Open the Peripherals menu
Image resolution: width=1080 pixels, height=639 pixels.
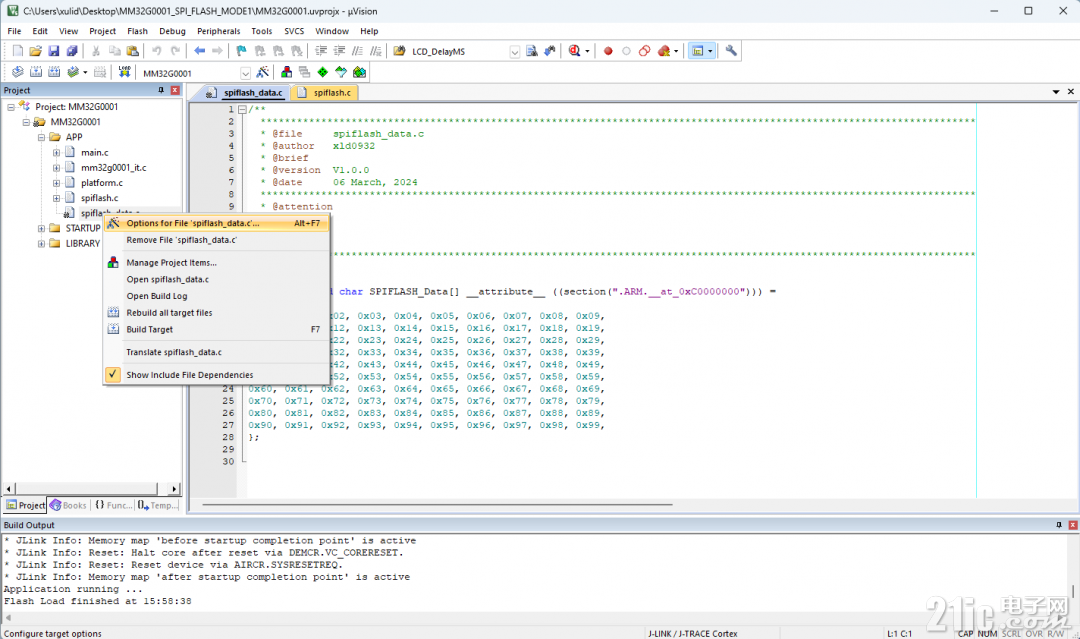pyautogui.click(x=218, y=31)
